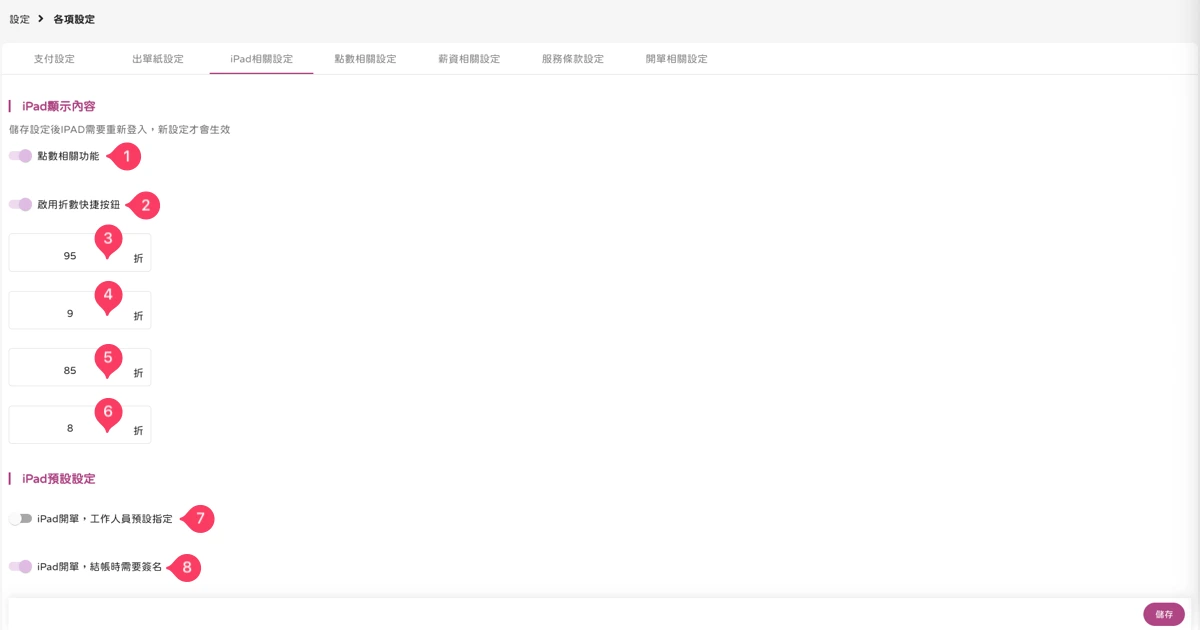Image resolution: width=1200 pixels, height=630 pixels.
Task: Switch to the 出單紙設定 tab
Action: (x=158, y=59)
